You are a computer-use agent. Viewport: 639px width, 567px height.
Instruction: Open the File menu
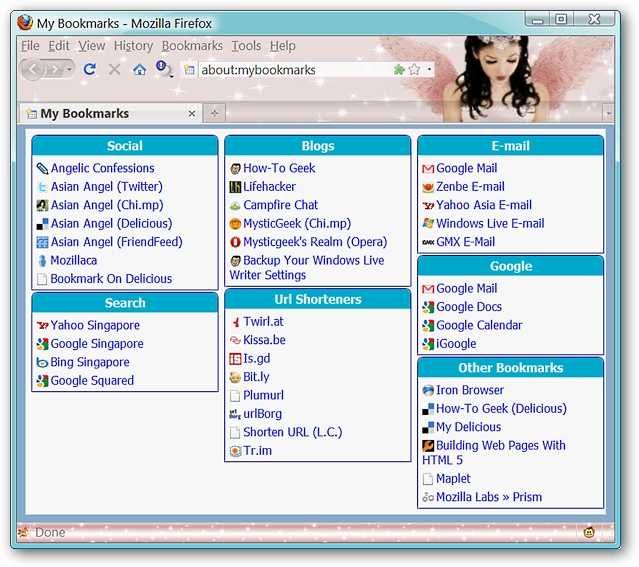pos(30,46)
